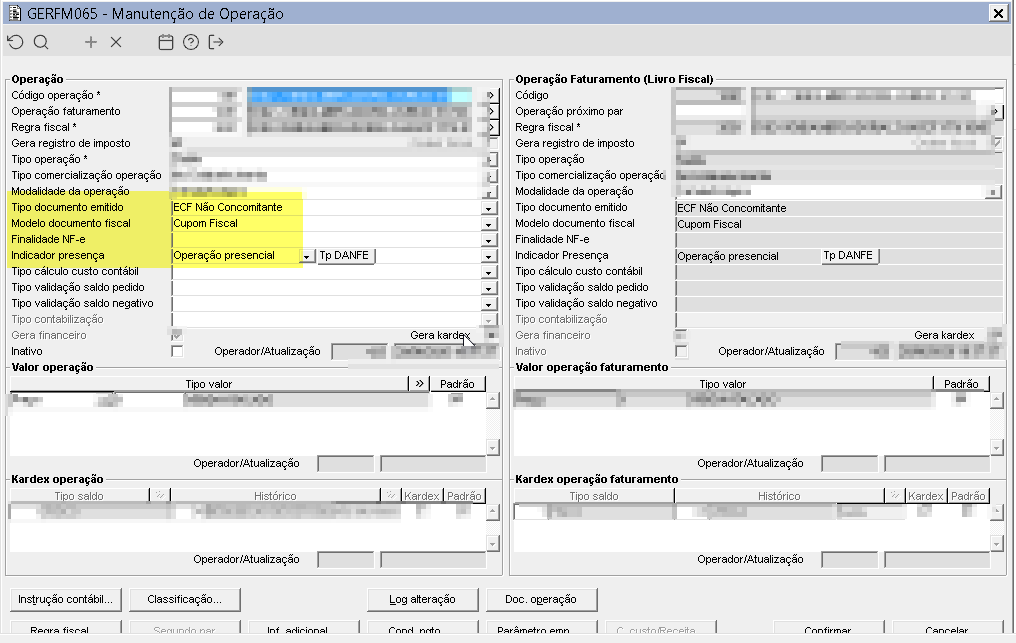Click the exit door arrow icon

tap(216, 42)
